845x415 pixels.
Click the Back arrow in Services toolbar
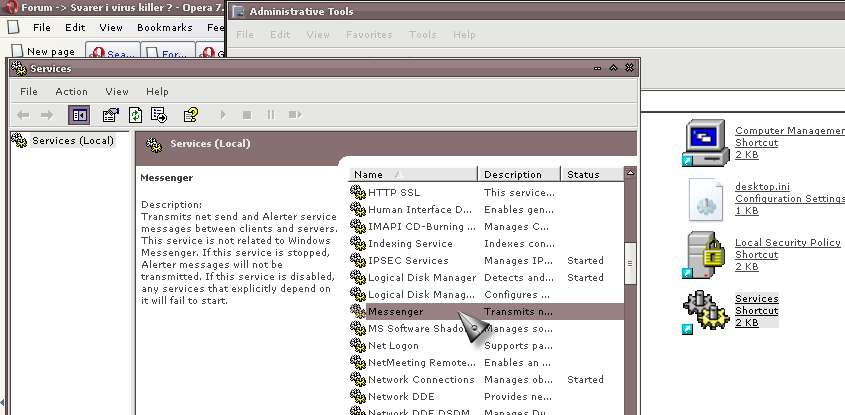click(23, 115)
